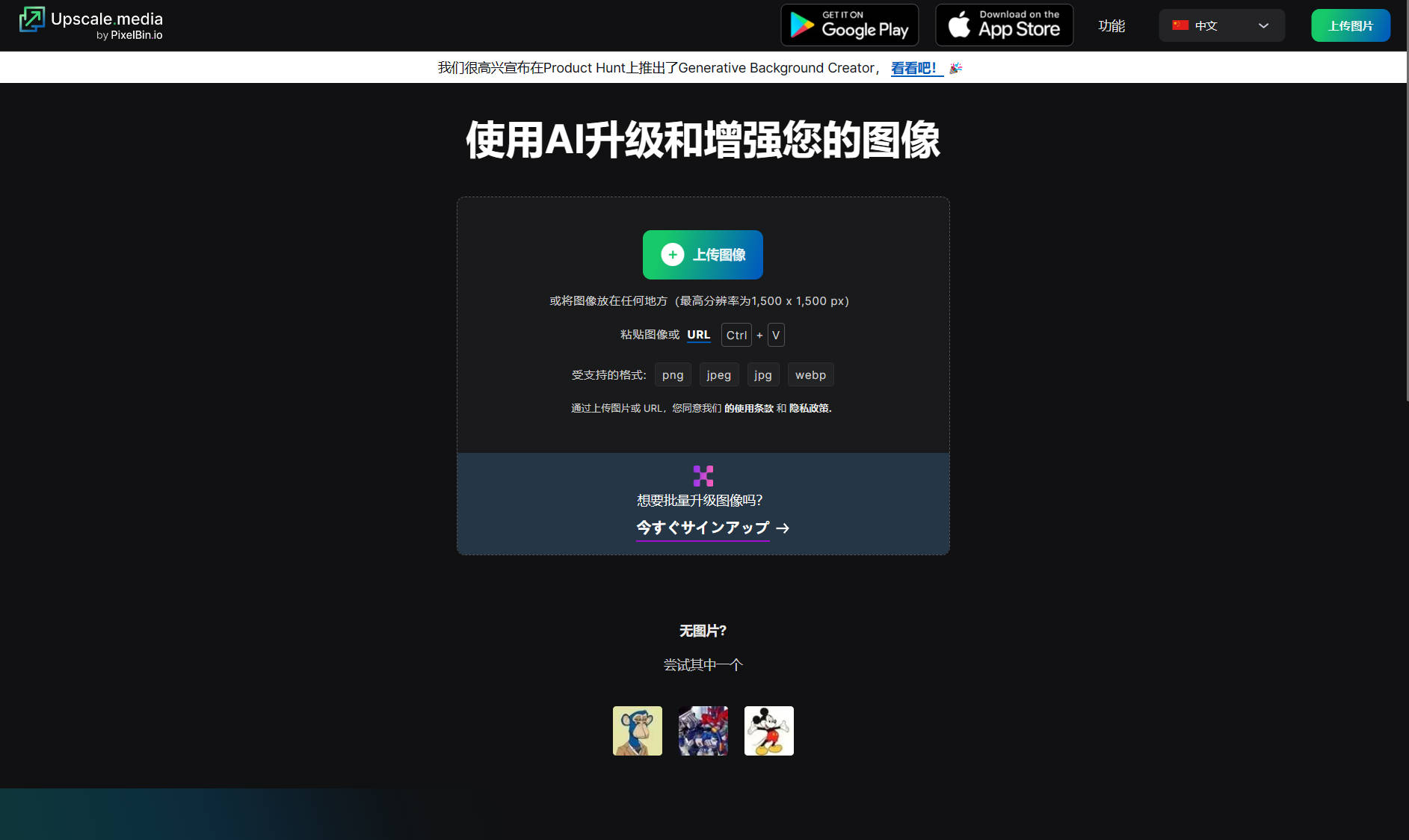Open the 隐私政策 privacy policy link
This screenshot has width=1409, height=840.
pos(810,408)
